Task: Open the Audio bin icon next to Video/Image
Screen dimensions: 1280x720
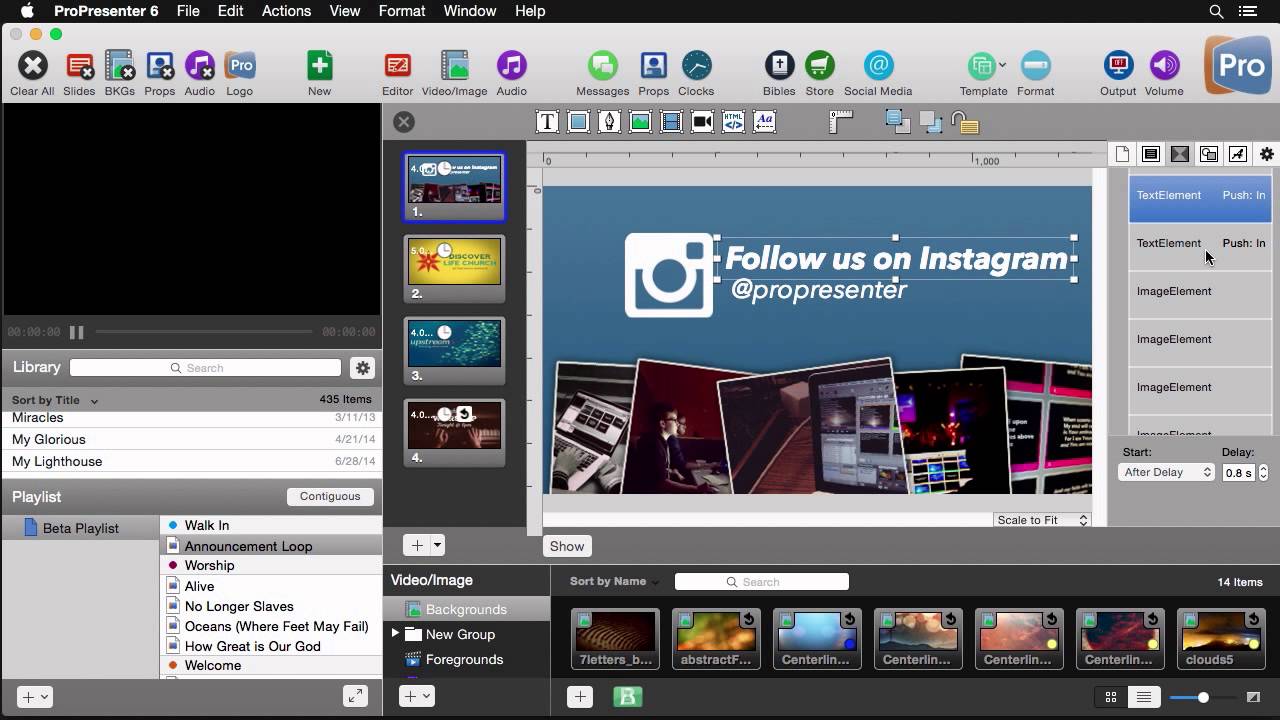Action: (511, 66)
